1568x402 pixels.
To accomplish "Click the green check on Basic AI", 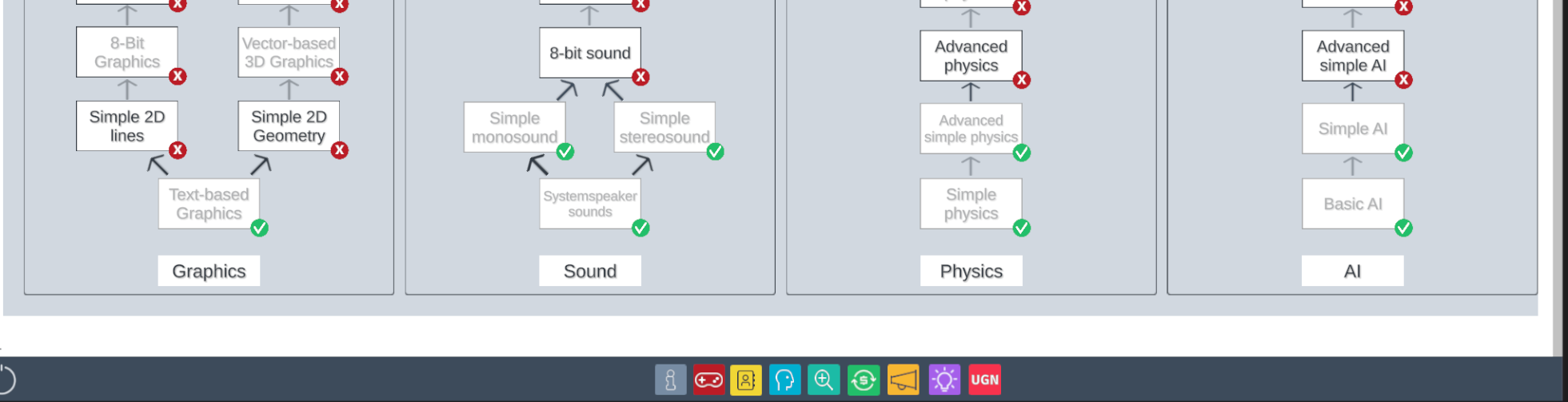I will [x=1403, y=228].
